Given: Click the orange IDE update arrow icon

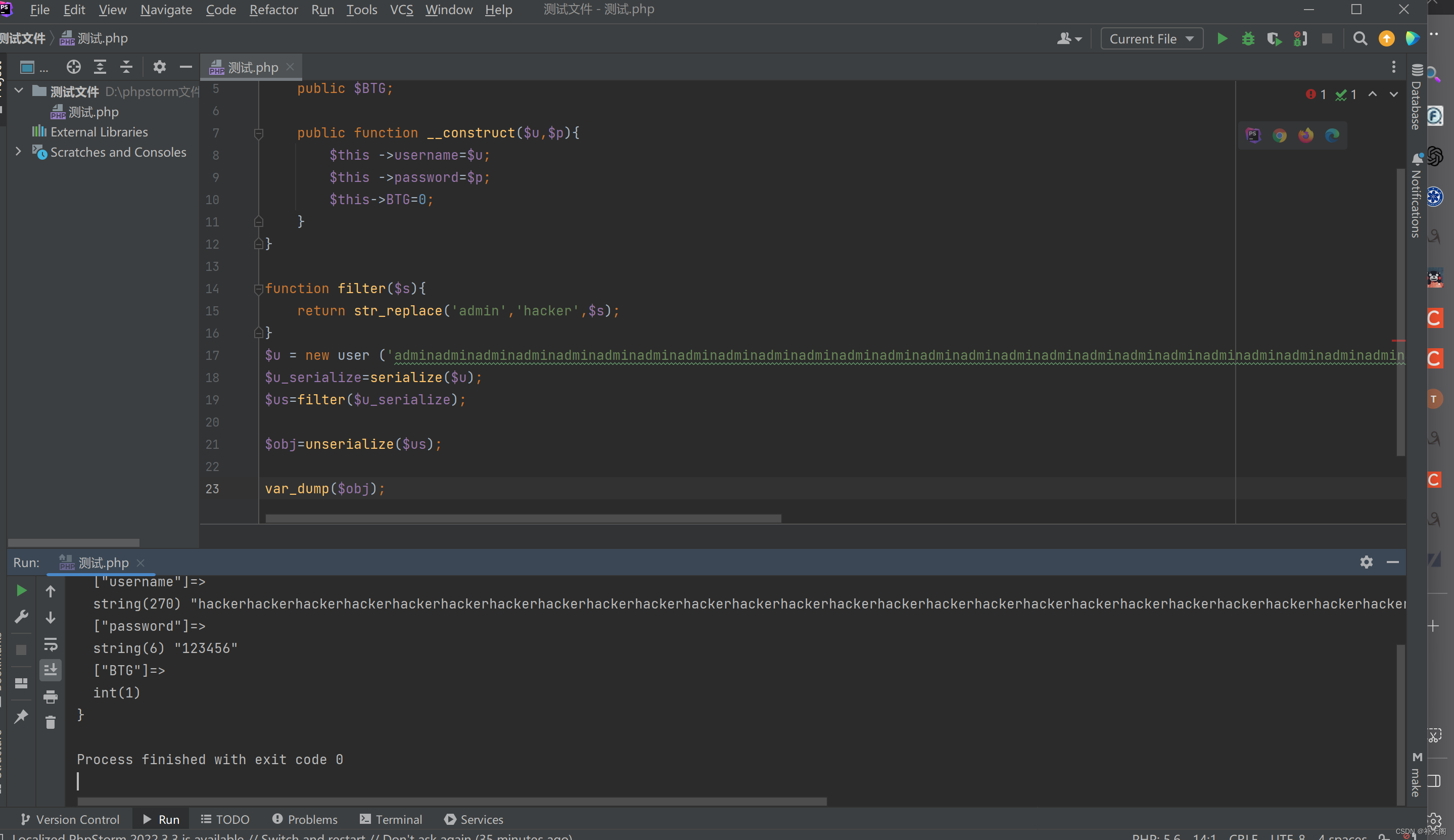Looking at the screenshot, I should tap(1386, 38).
